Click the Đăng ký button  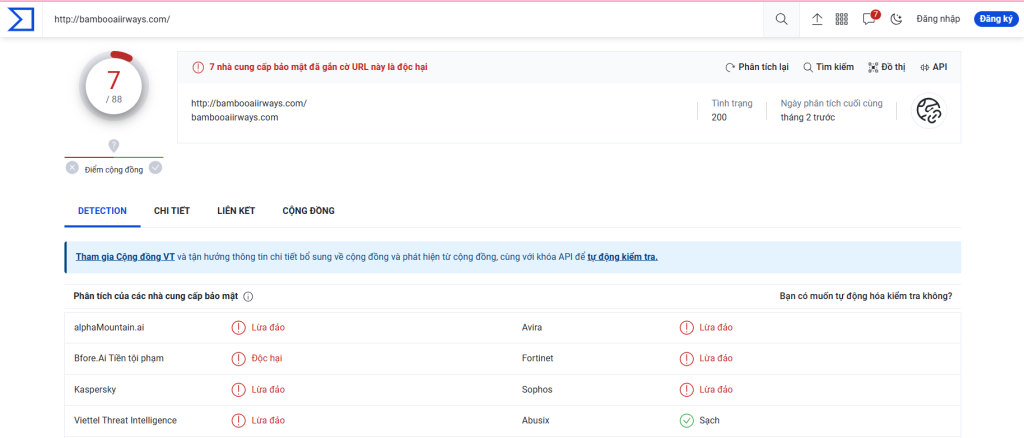tap(997, 19)
